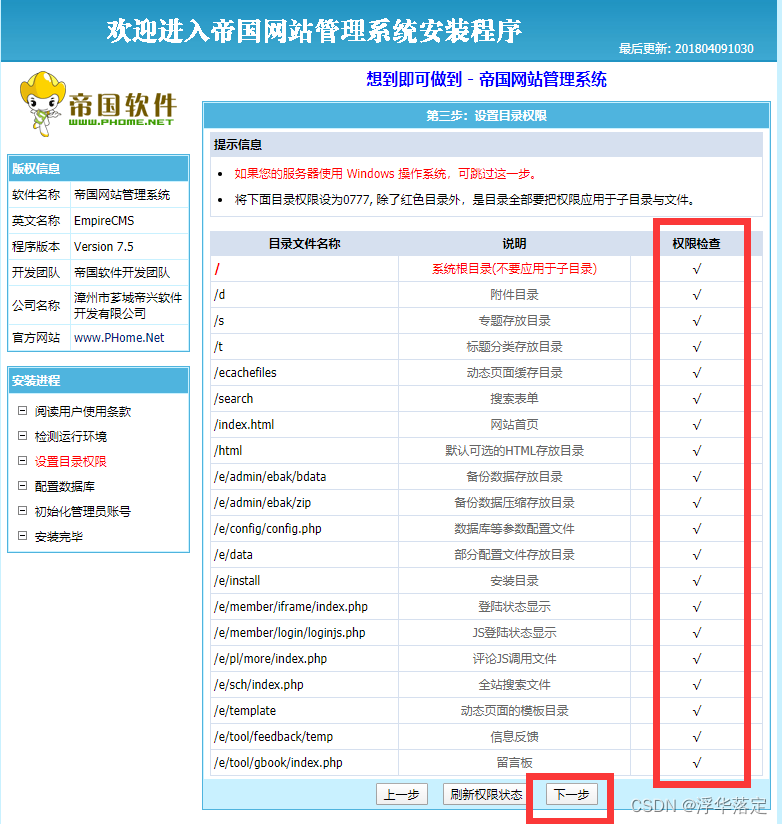Click the /d directory row name

coord(220,295)
